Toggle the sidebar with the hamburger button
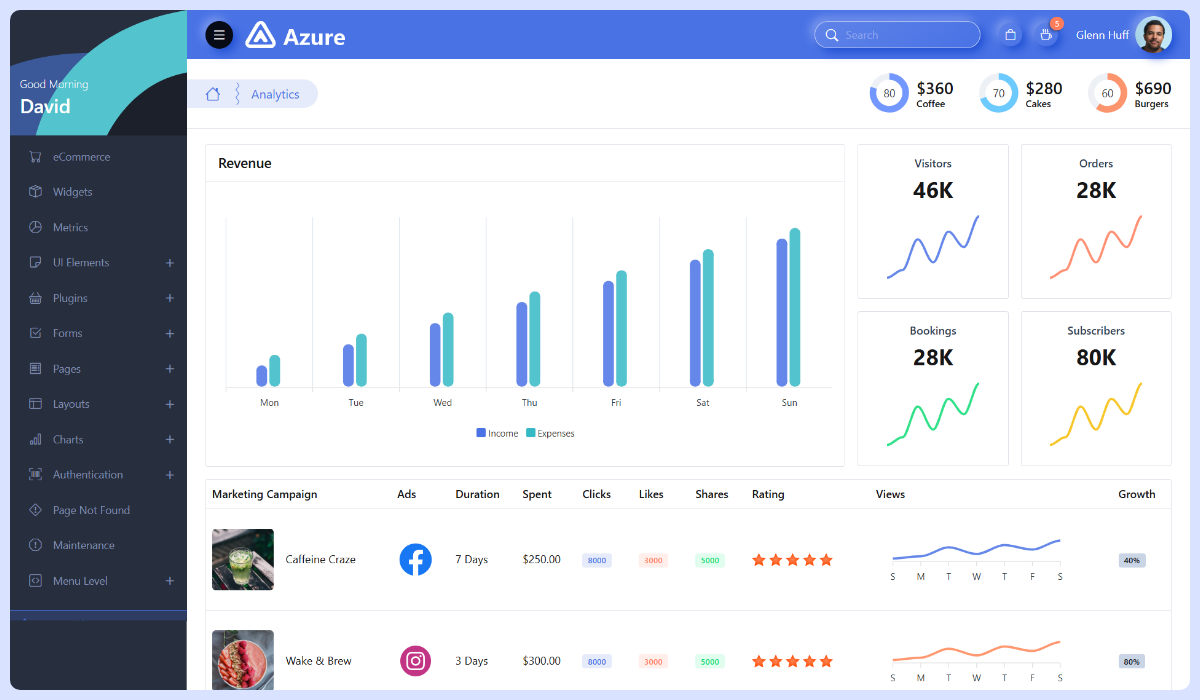This screenshot has width=1200, height=700. tap(219, 34)
